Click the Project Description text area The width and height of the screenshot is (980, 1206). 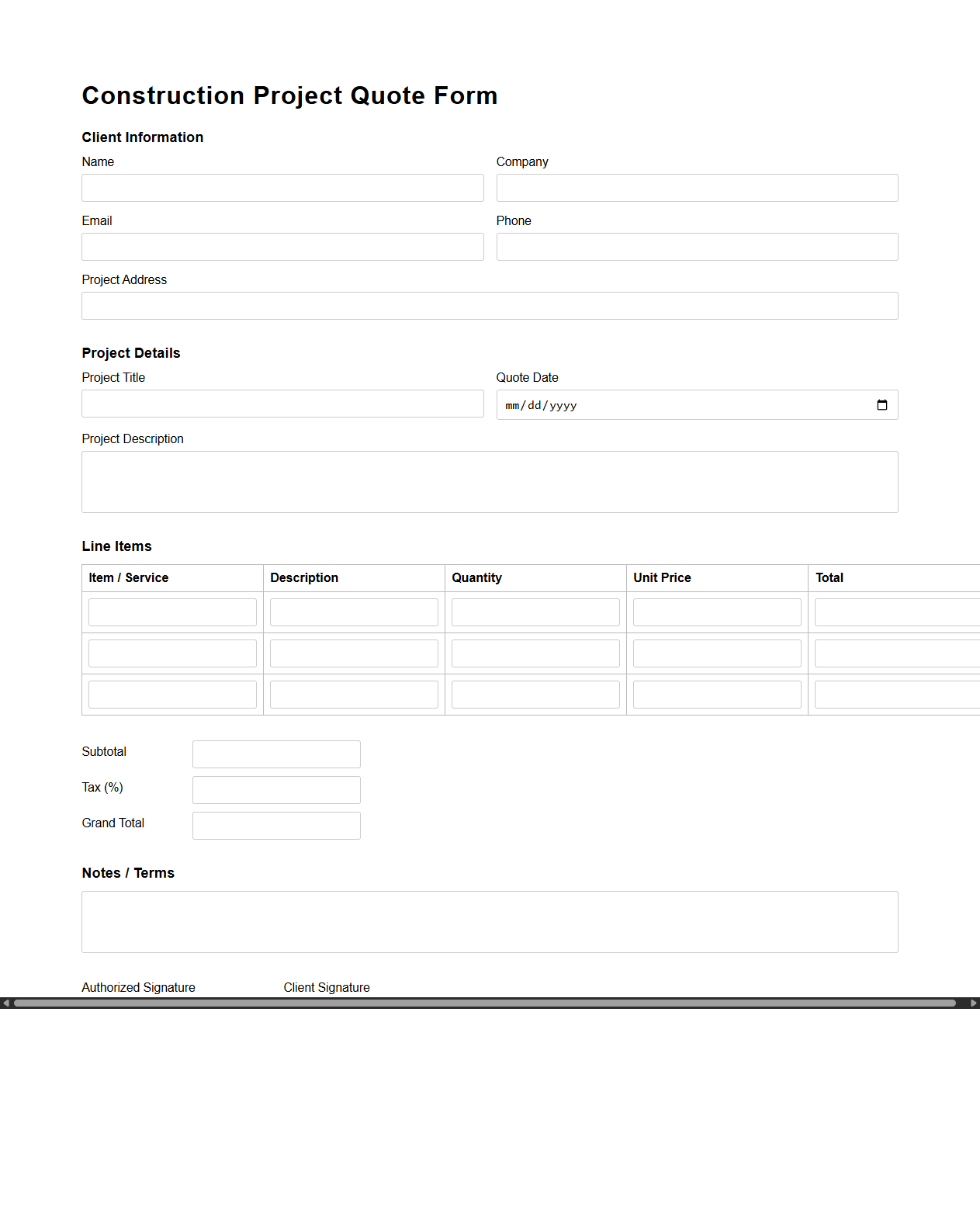click(x=490, y=481)
